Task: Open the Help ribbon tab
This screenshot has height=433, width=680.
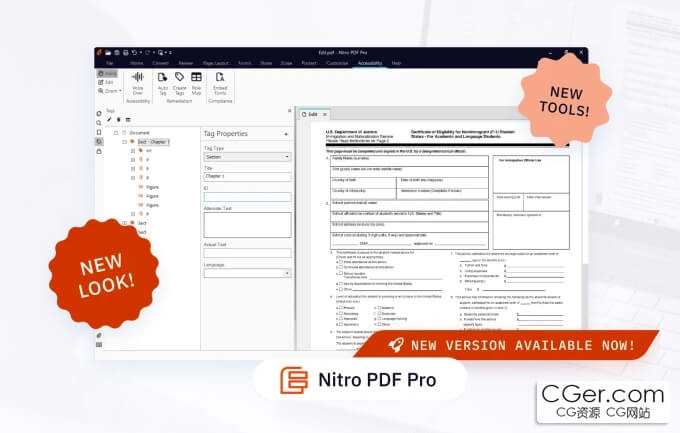Action: (396, 63)
